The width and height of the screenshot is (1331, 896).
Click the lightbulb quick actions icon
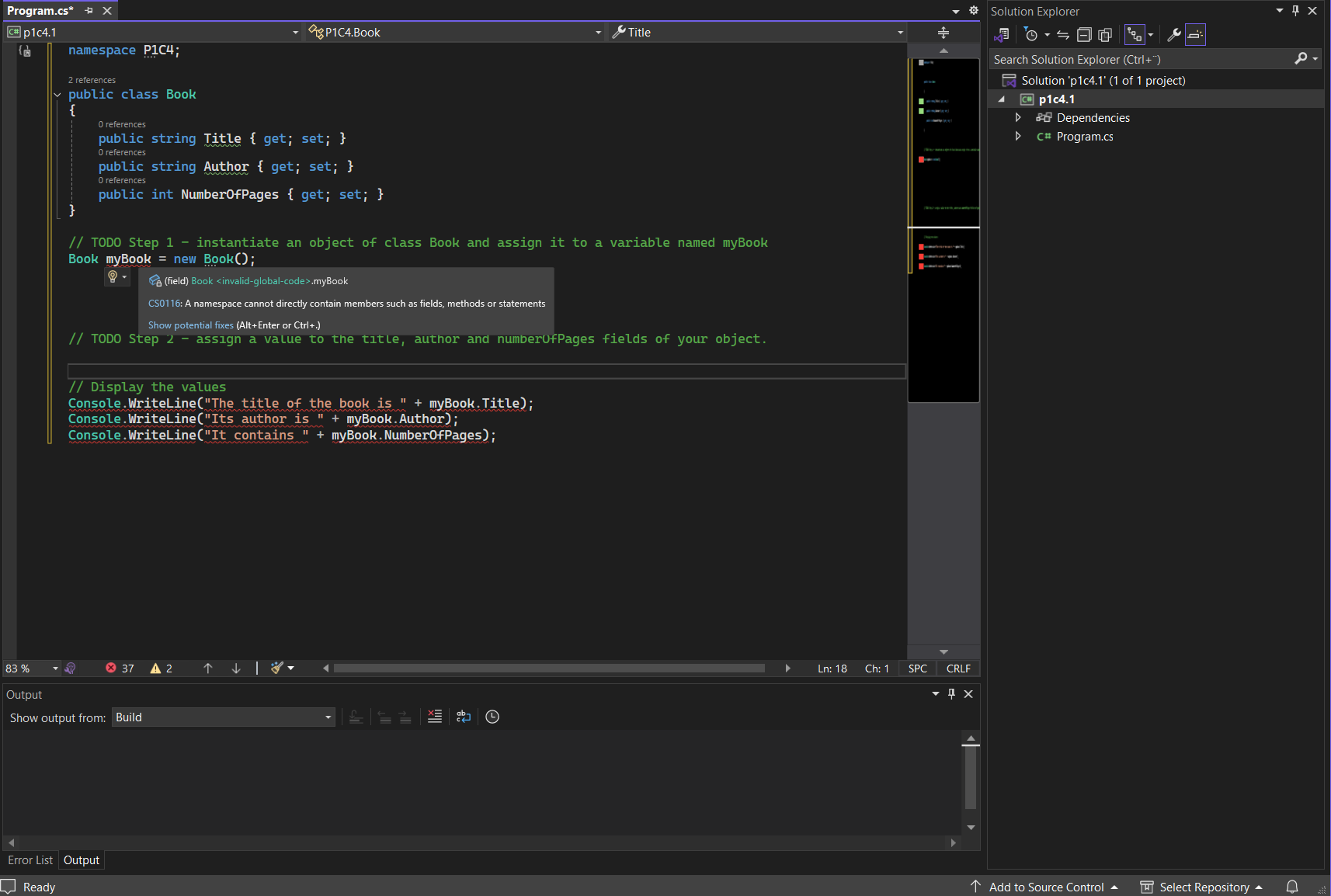[113, 277]
